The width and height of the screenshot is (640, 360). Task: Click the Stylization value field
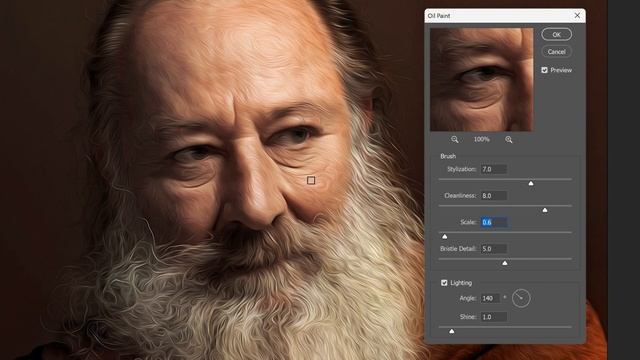(493, 169)
